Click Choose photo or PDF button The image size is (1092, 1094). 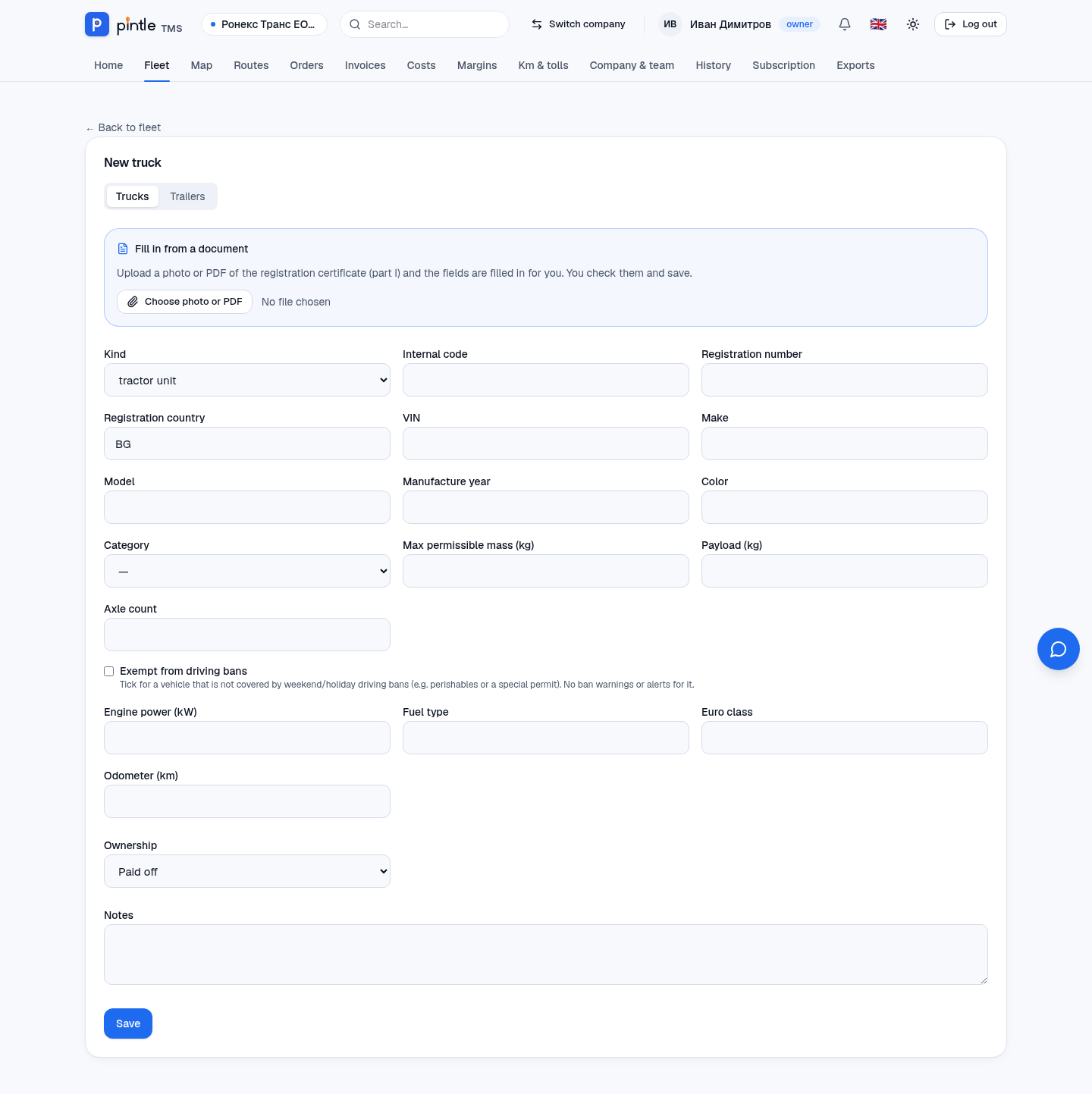pyautogui.click(x=185, y=302)
